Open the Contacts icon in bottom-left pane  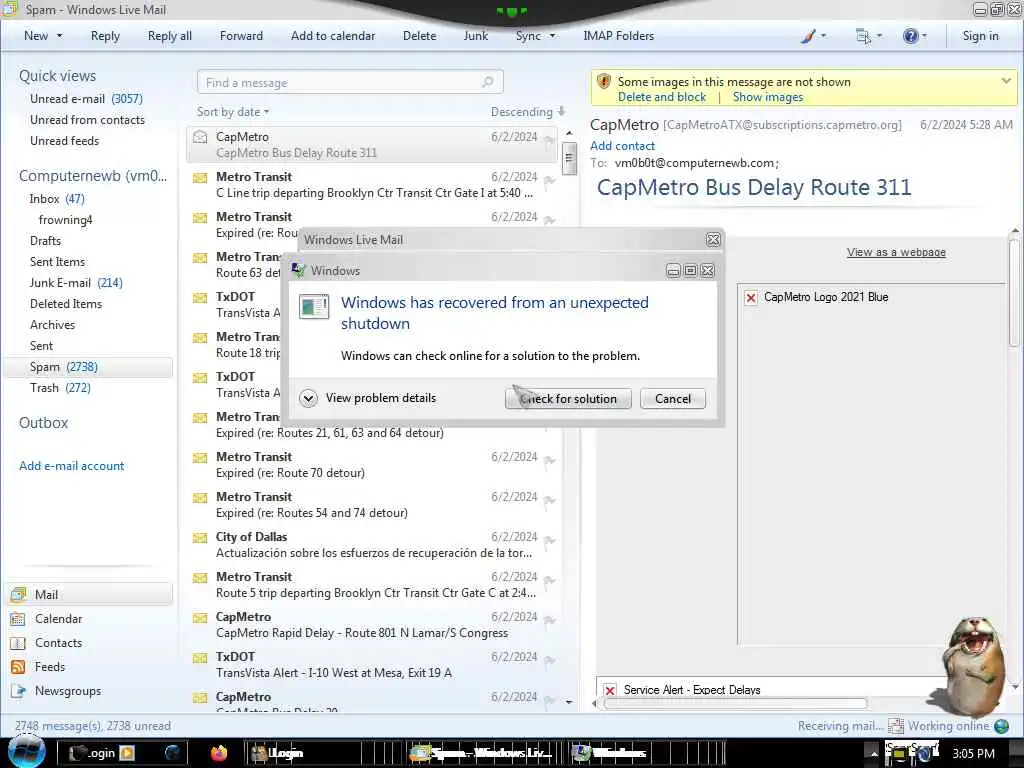(18, 643)
